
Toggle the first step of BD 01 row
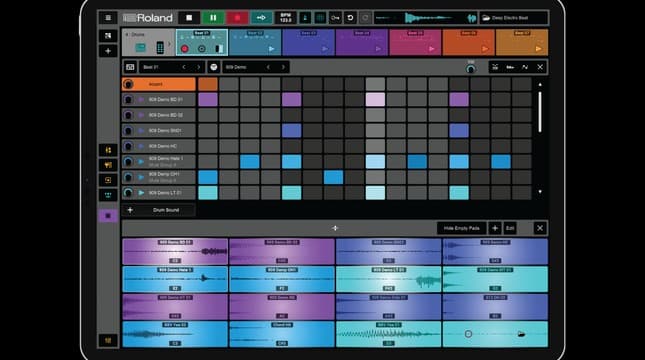coord(208,100)
